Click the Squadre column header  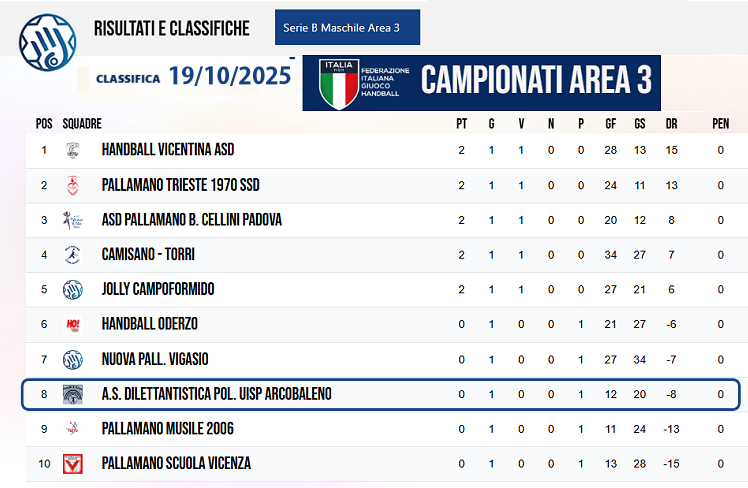pos(82,125)
